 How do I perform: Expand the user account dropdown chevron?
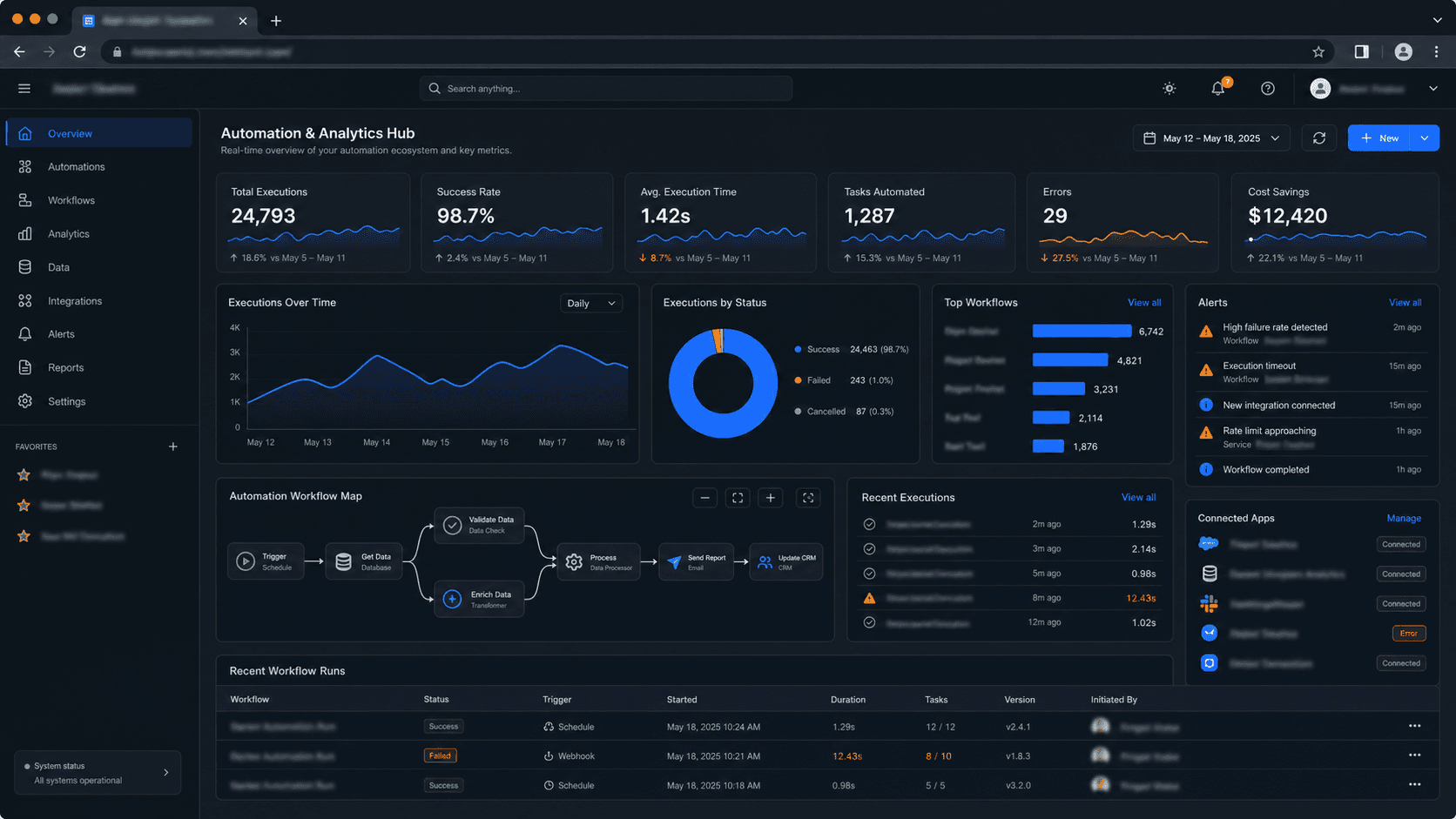pyautogui.click(x=1433, y=89)
